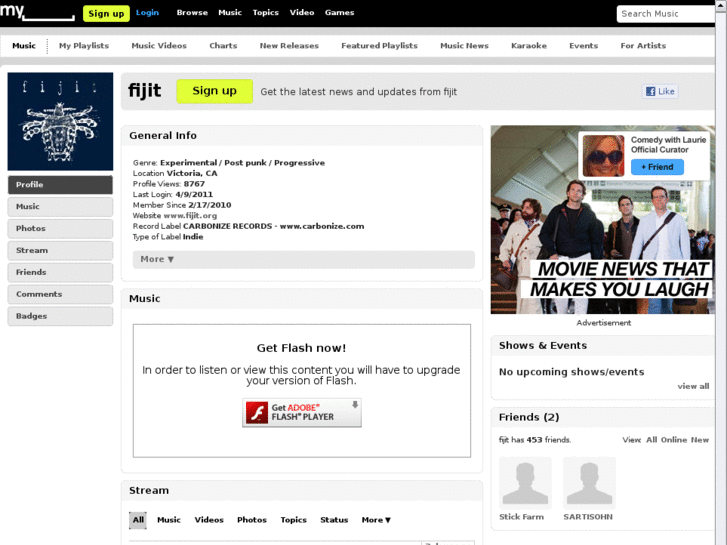Click the fijit album cover image

point(60,122)
